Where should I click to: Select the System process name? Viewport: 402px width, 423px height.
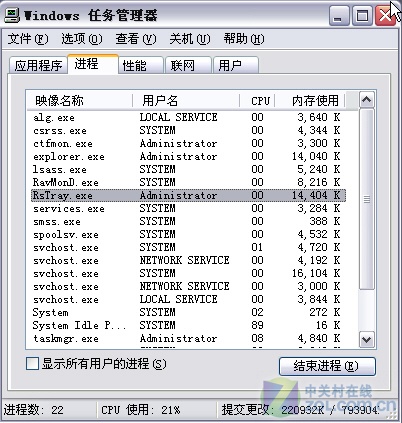(x=51, y=313)
